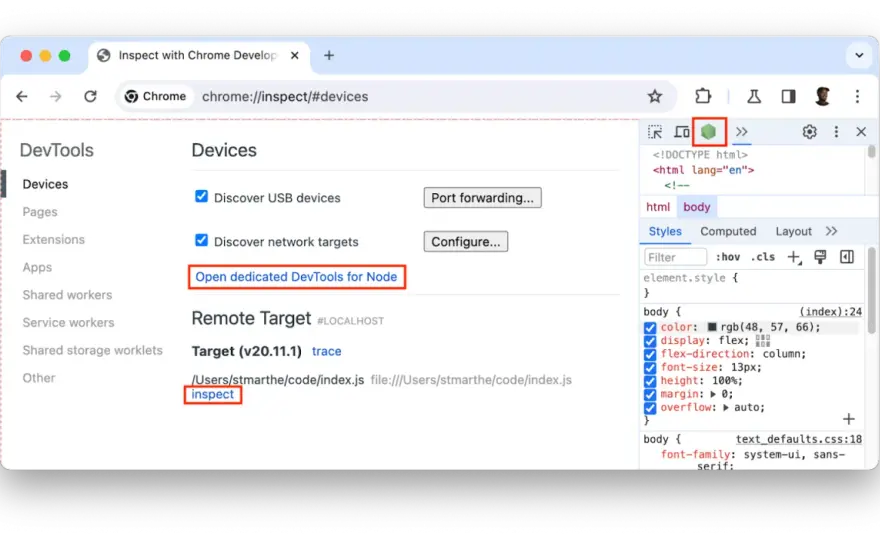Select the body breadcrumb element
Image resolution: width=880 pixels, height=540 pixels.
696,207
